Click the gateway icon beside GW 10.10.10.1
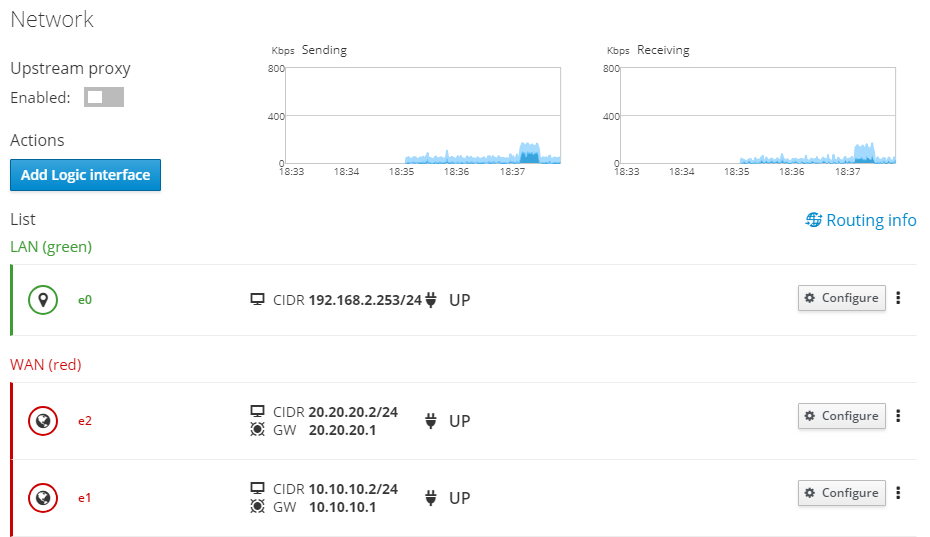 (x=257, y=507)
